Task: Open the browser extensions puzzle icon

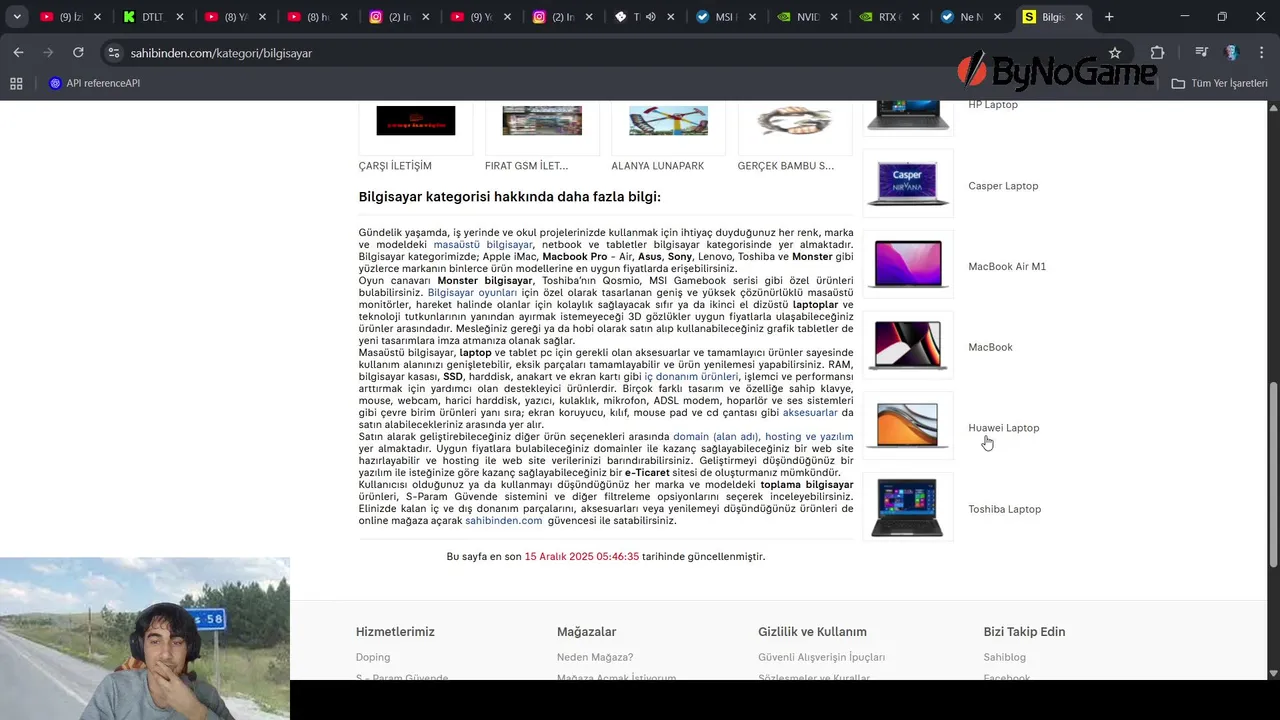Action: pyautogui.click(x=1157, y=53)
